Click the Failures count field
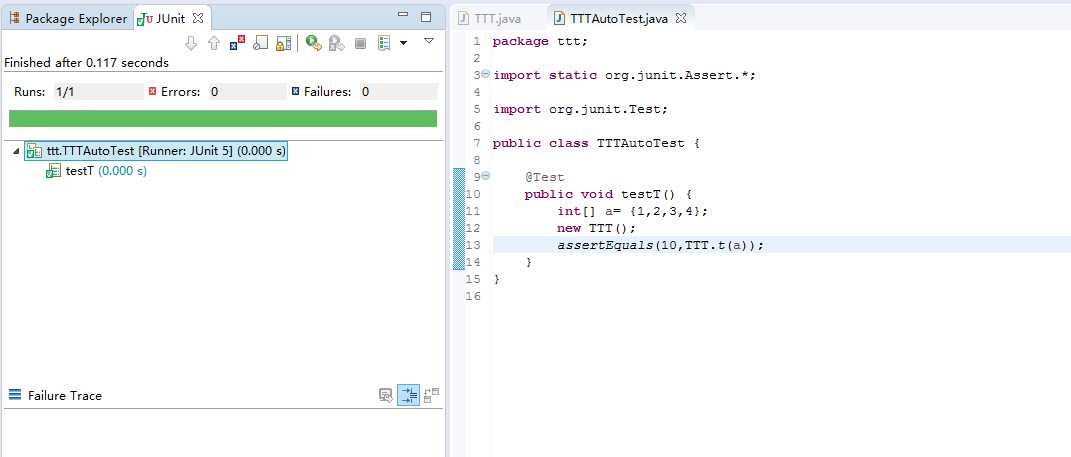1071x457 pixels. (398, 92)
